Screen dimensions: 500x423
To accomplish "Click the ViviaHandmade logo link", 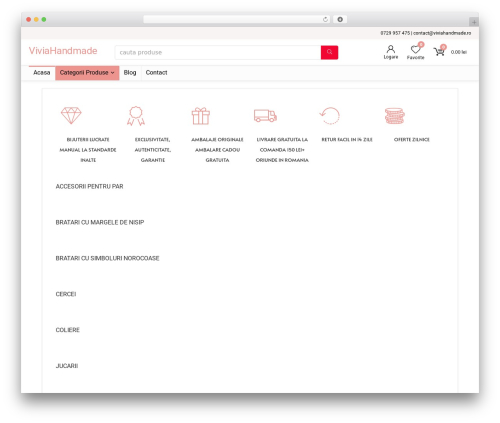I will (63, 51).
